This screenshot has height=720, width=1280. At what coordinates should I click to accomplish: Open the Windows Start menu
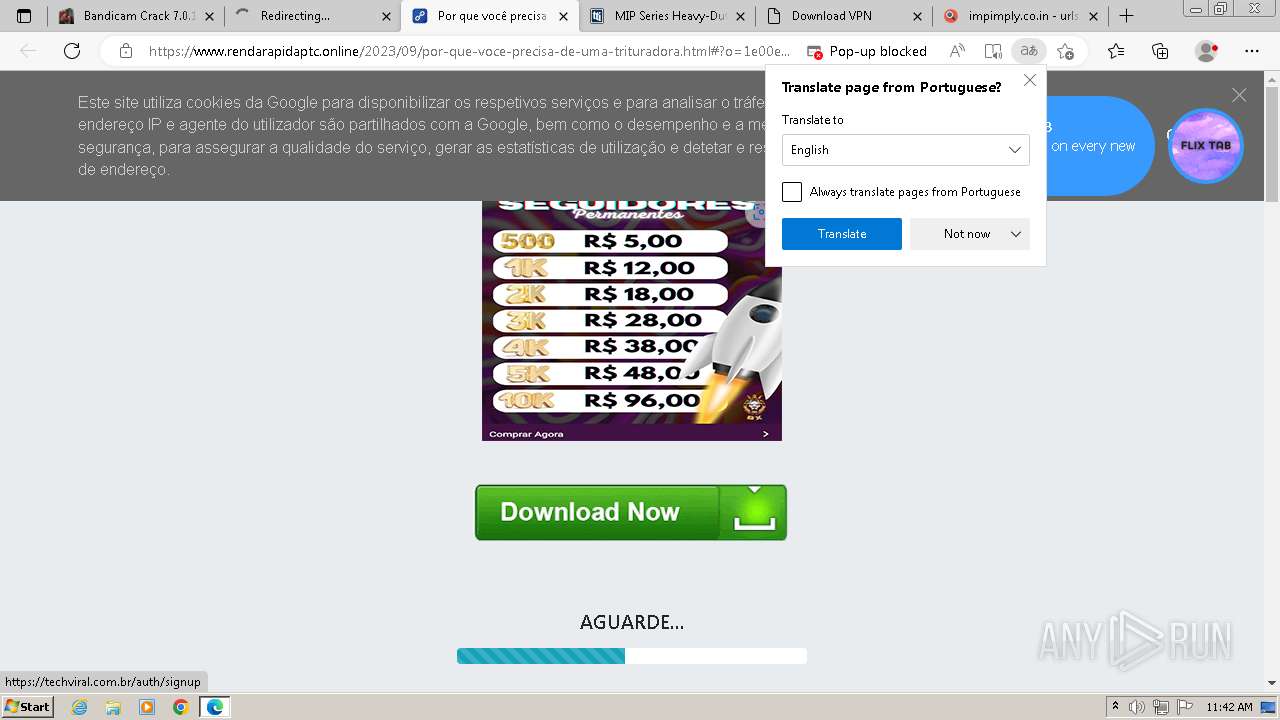point(28,707)
